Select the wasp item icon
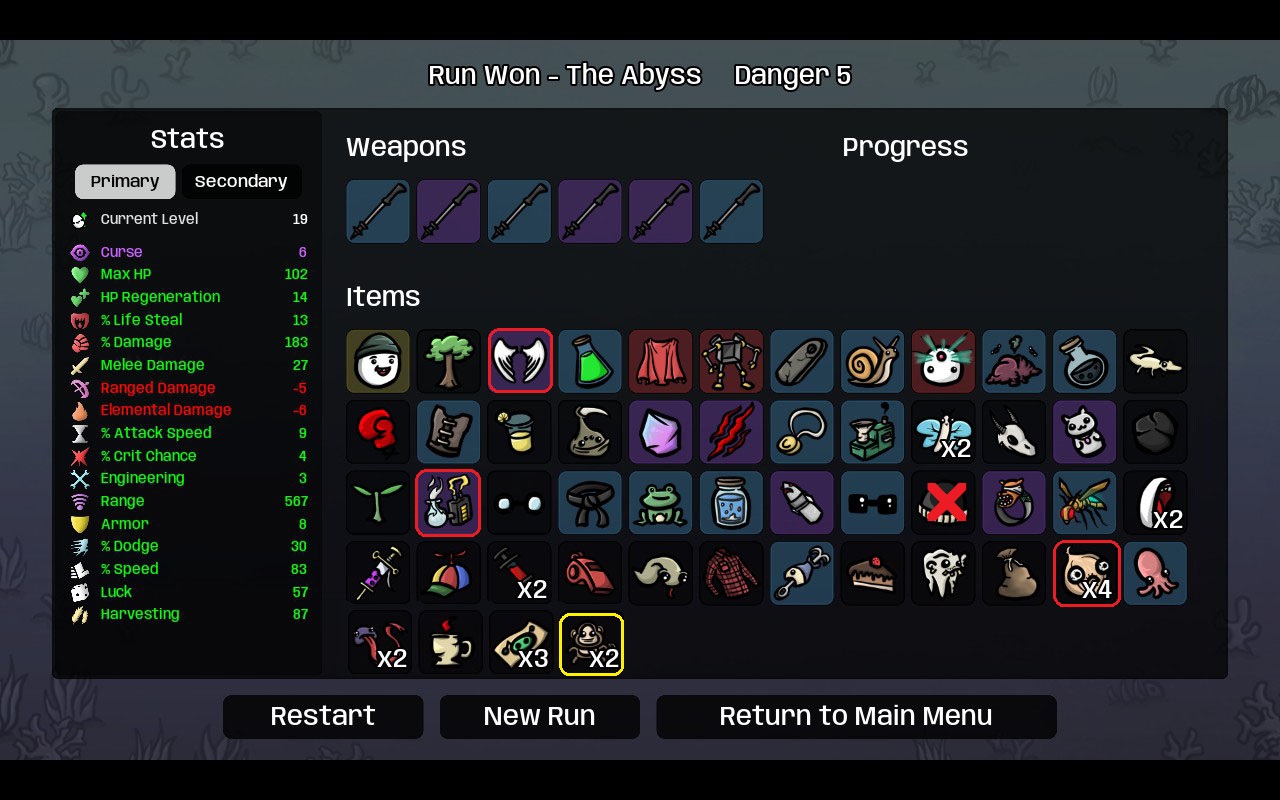 pyautogui.click(x=1085, y=503)
